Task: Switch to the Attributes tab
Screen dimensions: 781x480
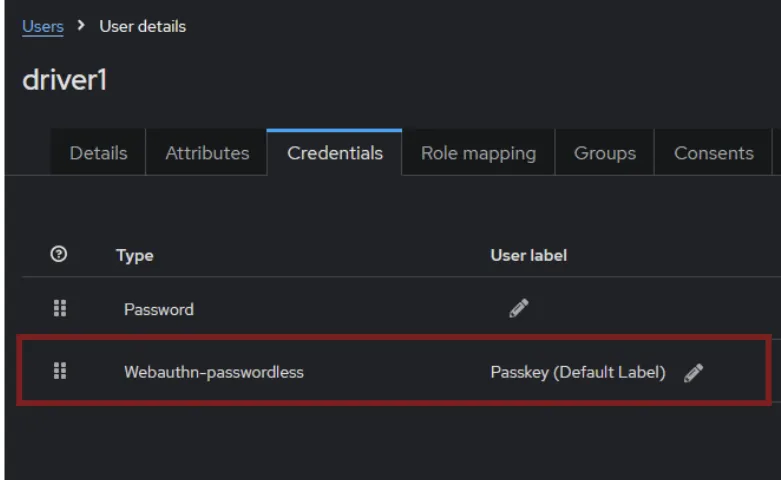Action: [207, 153]
